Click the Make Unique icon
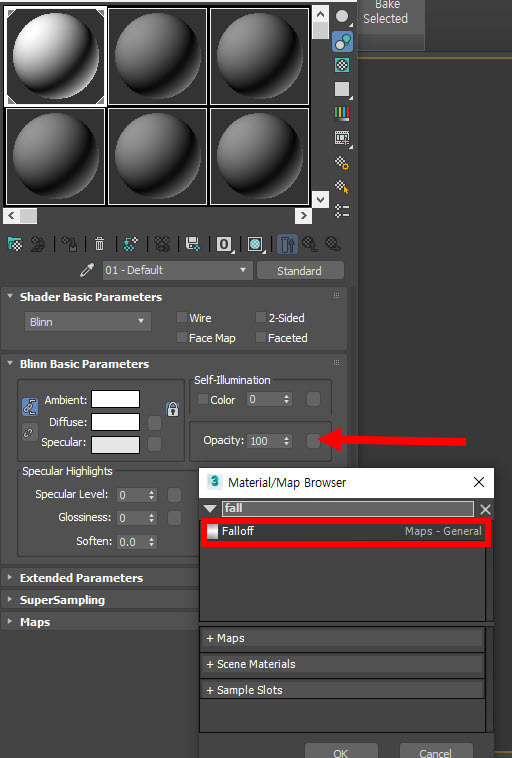This screenshot has height=758, width=512. pyautogui.click(x=162, y=244)
